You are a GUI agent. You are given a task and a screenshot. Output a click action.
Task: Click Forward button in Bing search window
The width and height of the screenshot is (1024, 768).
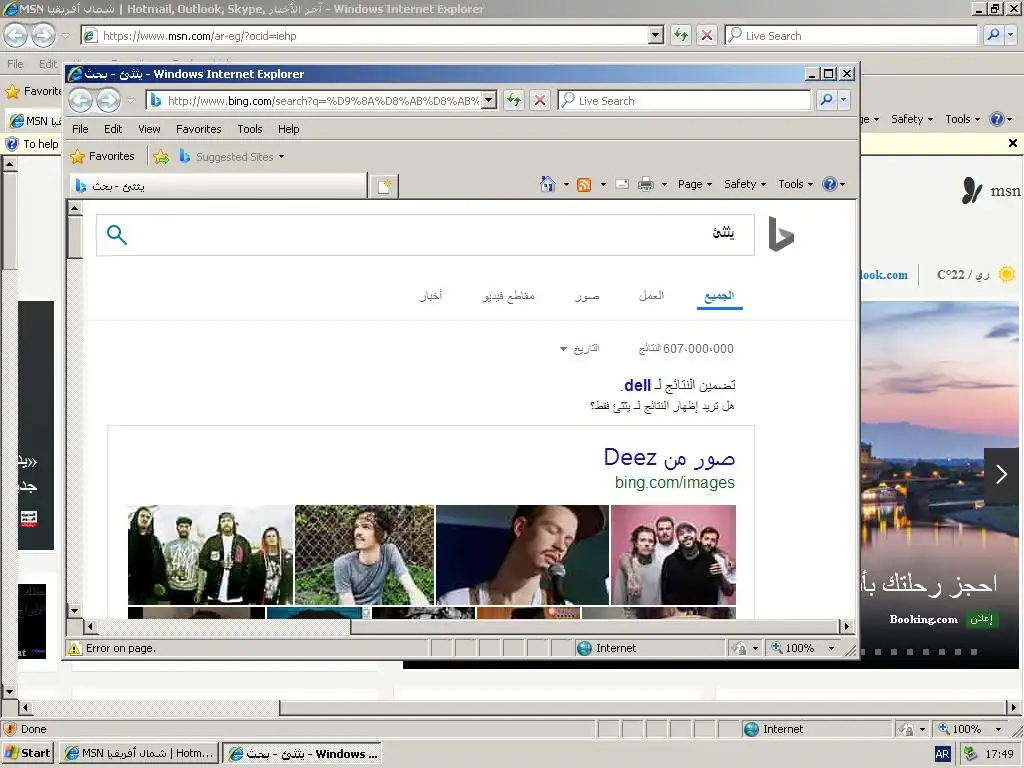point(108,100)
